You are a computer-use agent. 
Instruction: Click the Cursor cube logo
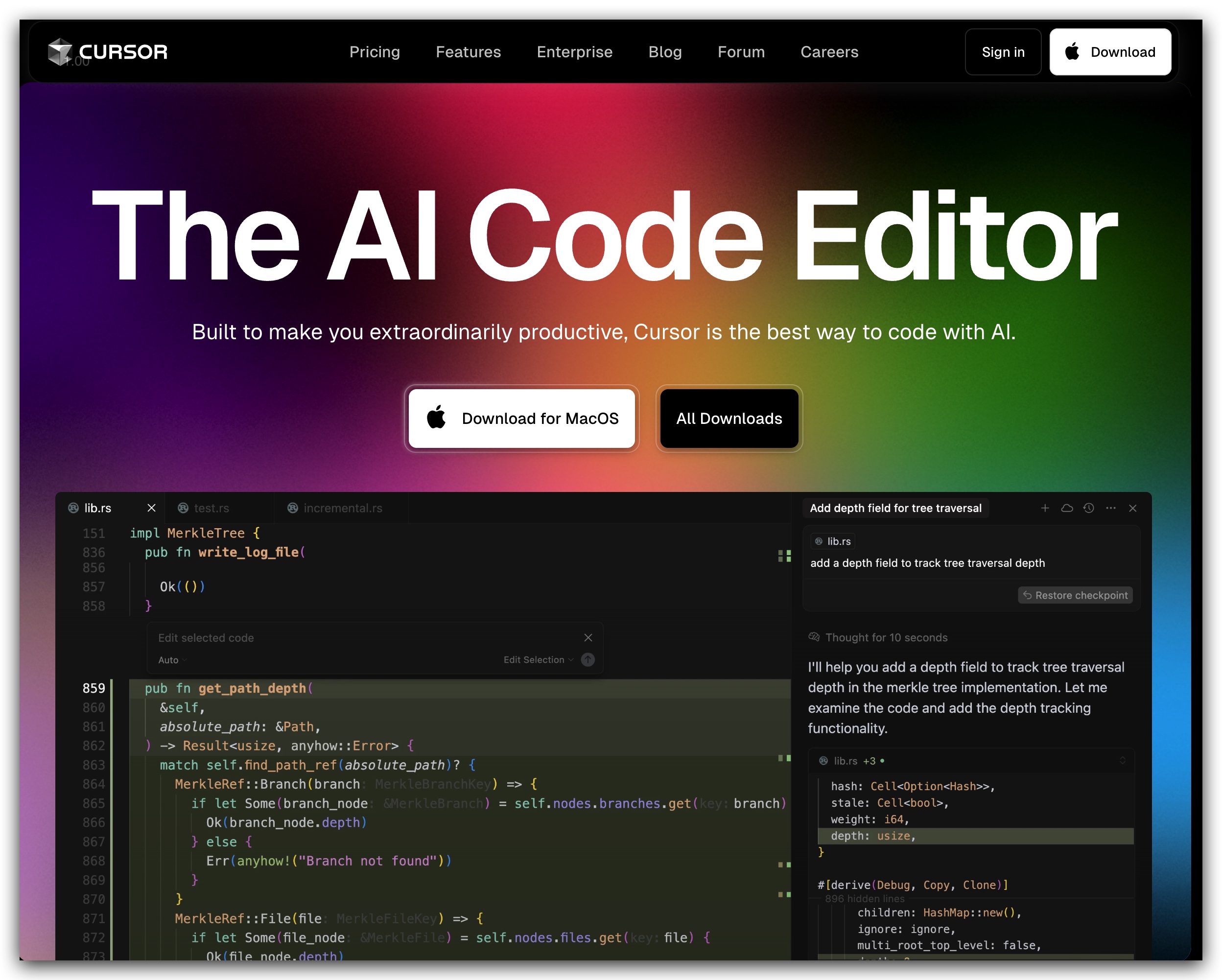pyautogui.click(x=60, y=51)
